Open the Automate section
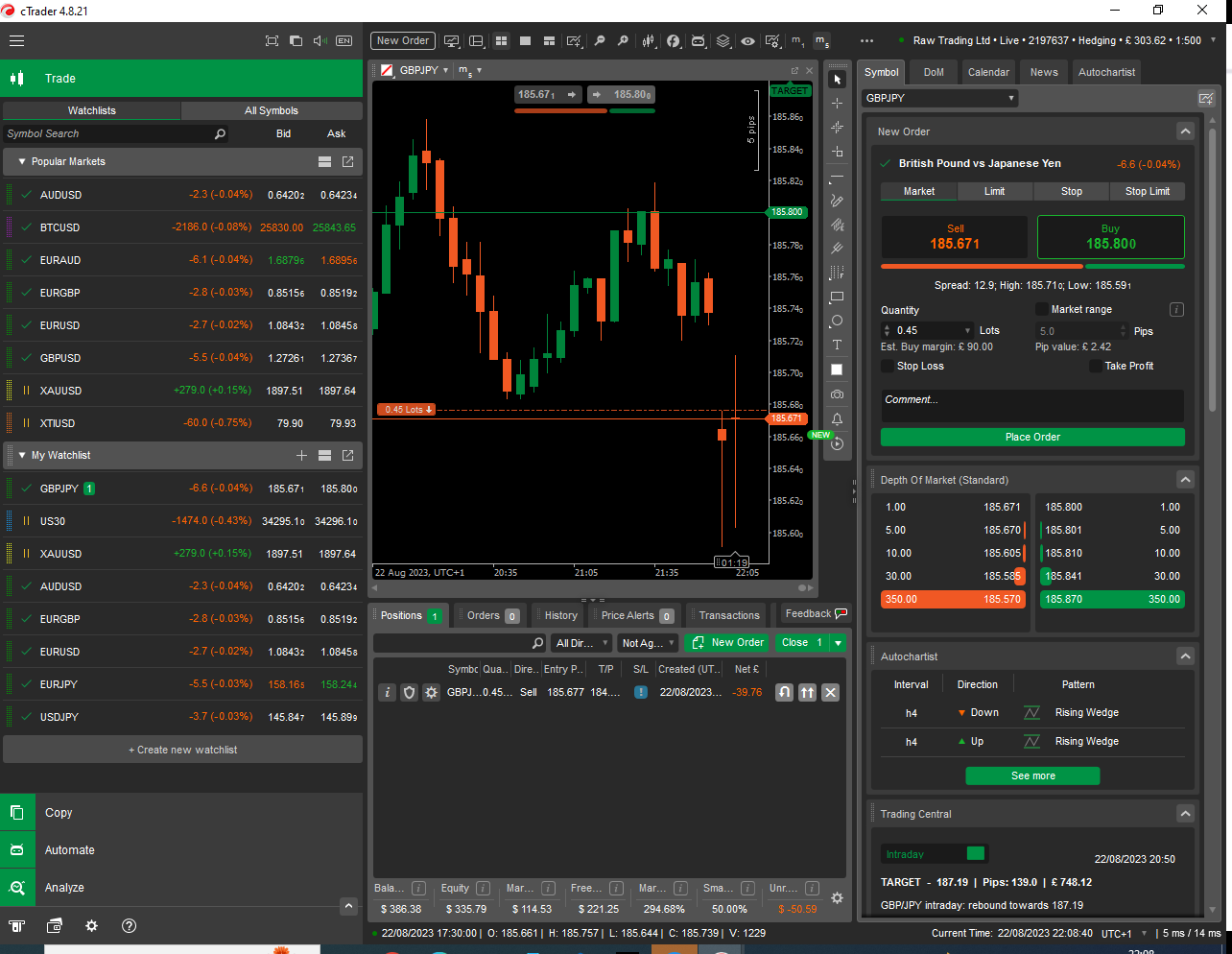Viewport: 1232px width, 954px height. 182,850
